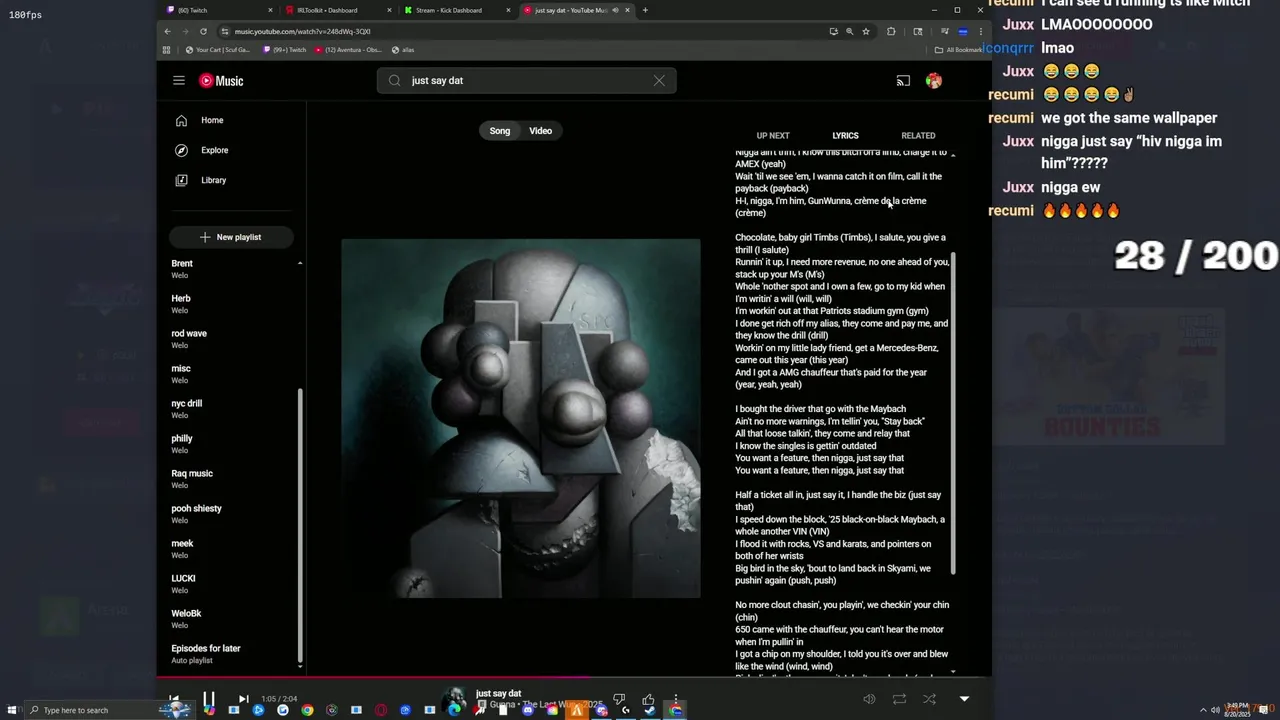Toggle shuffle in the player bar
Screen dimensions: 1280x720
pyautogui.click(x=929, y=699)
